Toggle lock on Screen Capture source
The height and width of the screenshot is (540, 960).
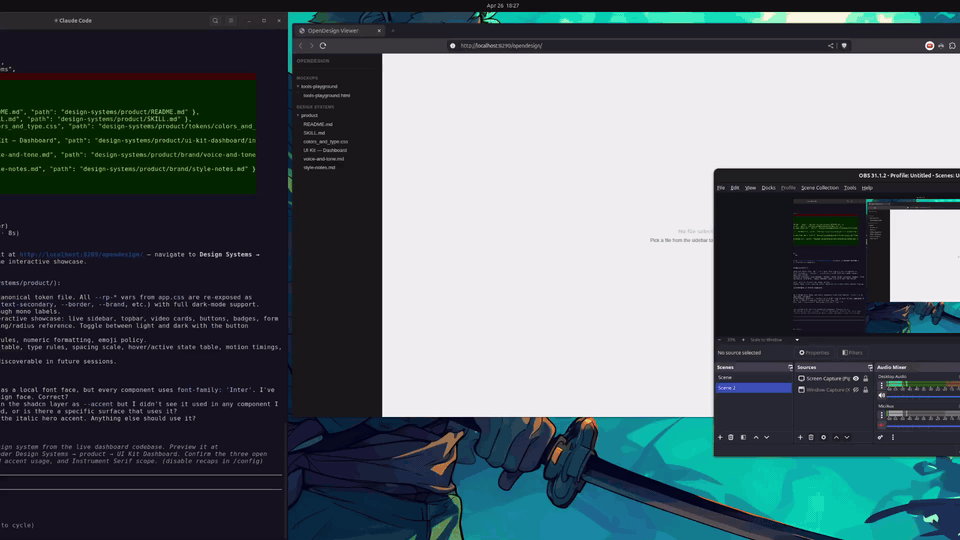(x=866, y=378)
